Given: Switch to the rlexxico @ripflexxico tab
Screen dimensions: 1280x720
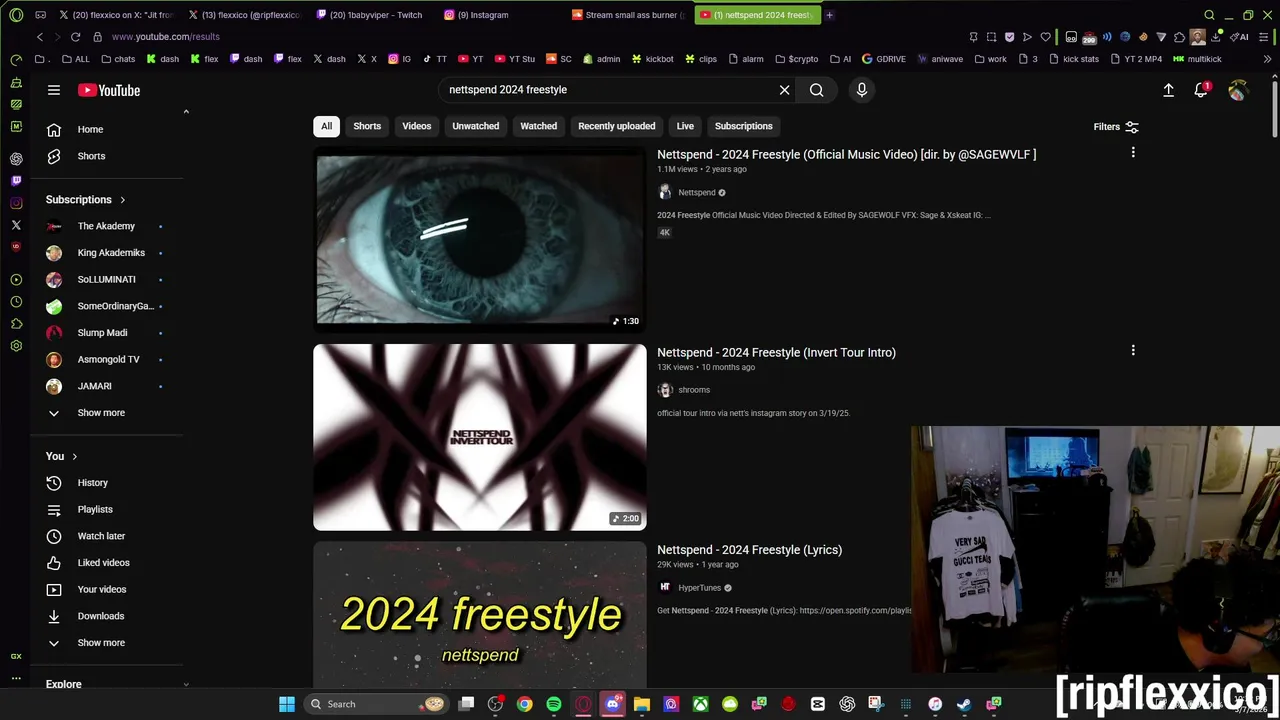Looking at the screenshot, I should [x=244, y=15].
